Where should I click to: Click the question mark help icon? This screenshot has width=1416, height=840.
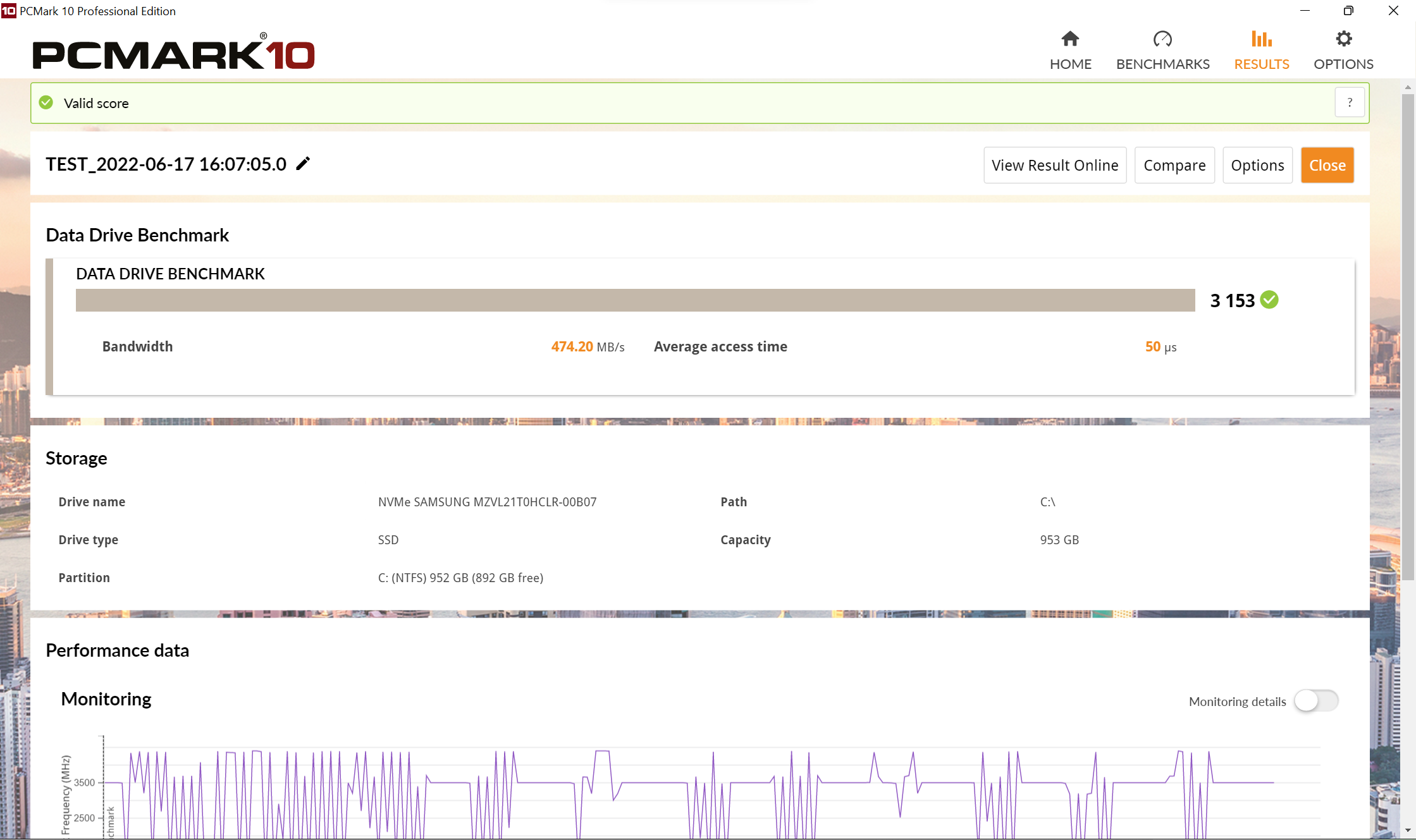coord(1350,103)
